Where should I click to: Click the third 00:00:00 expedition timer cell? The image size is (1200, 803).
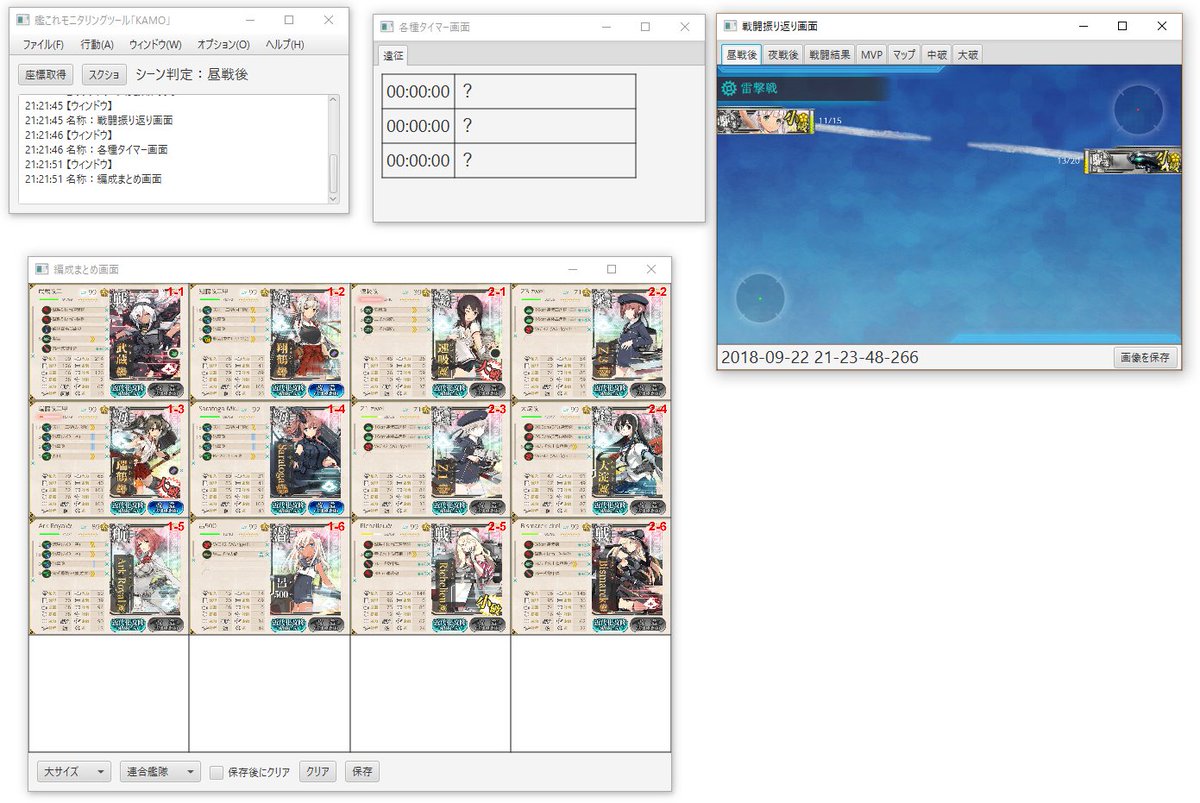point(418,161)
